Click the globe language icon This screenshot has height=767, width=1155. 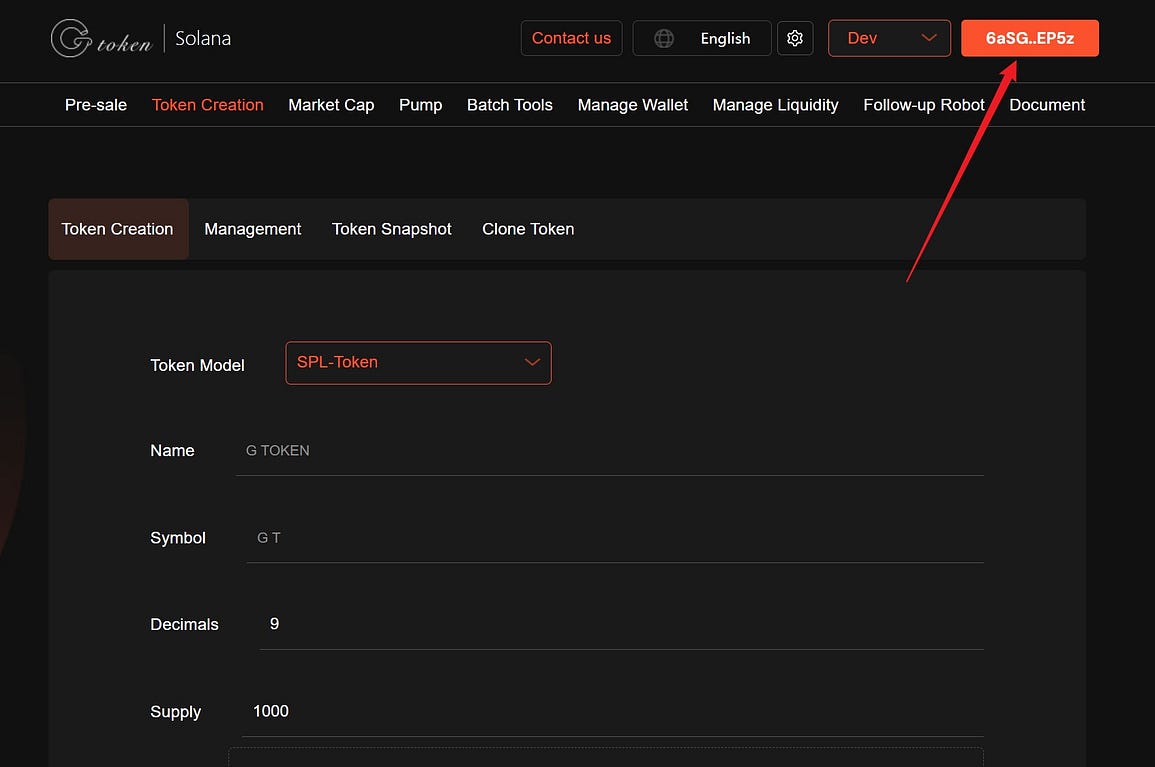coord(664,38)
